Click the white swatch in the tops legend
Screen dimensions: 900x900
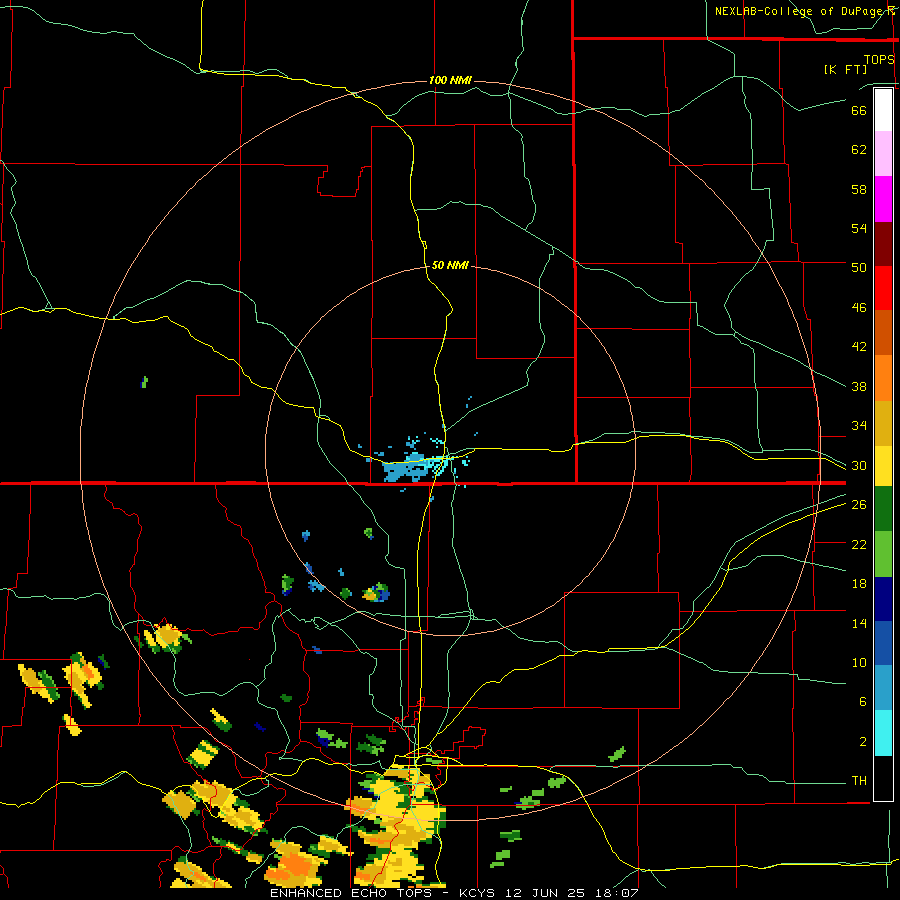click(883, 110)
